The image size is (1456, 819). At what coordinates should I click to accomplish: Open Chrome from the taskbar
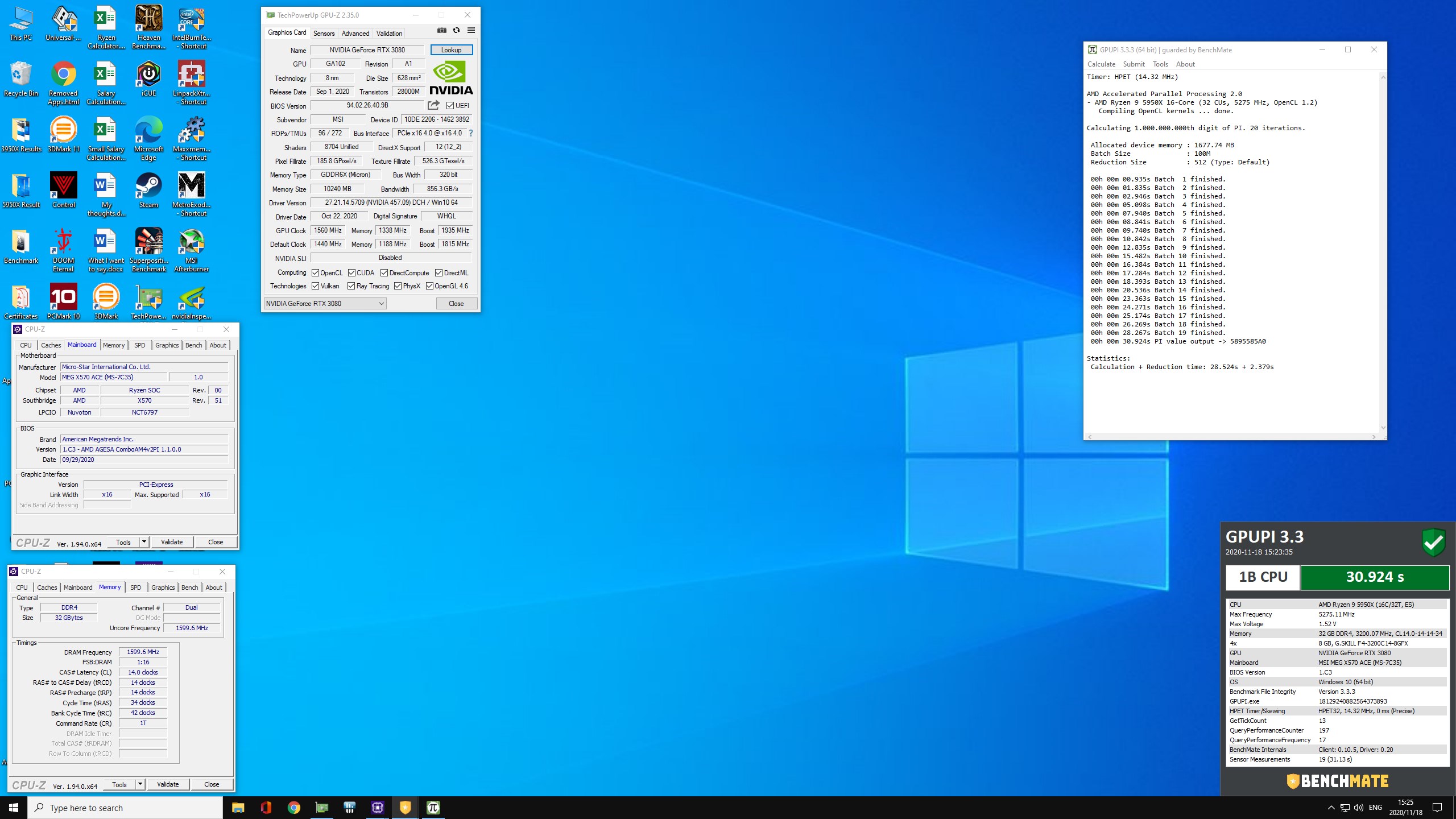click(x=293, y=808)
